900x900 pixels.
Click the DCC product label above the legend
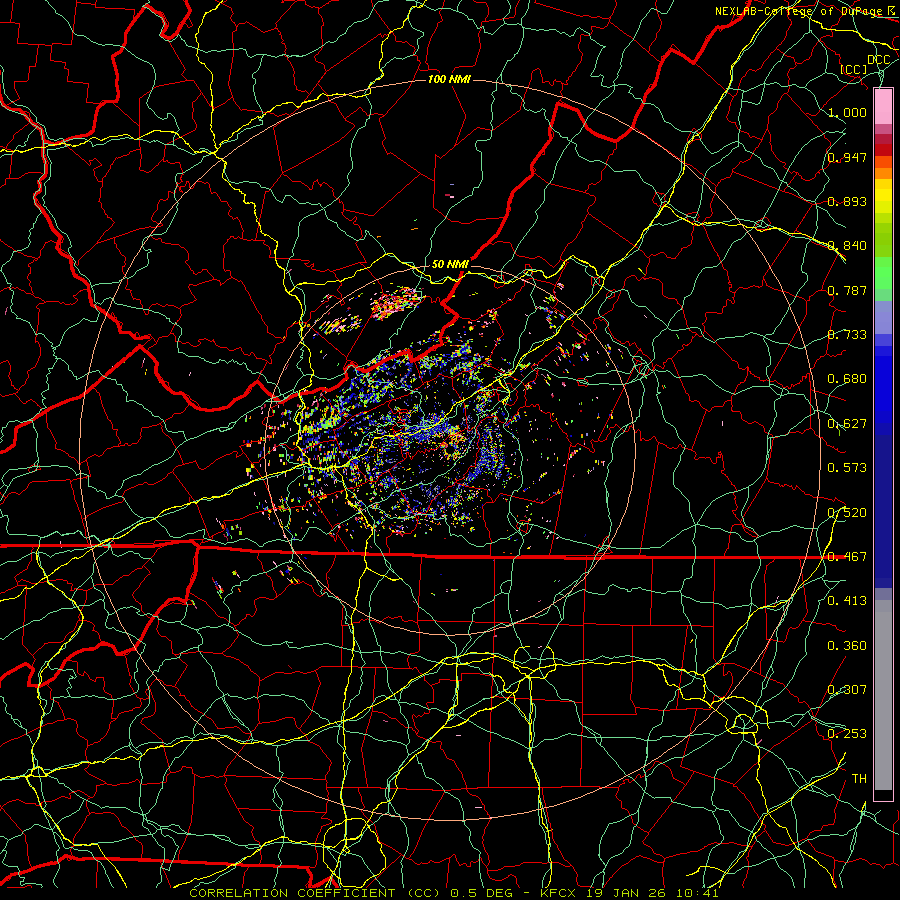coord(878,60)
